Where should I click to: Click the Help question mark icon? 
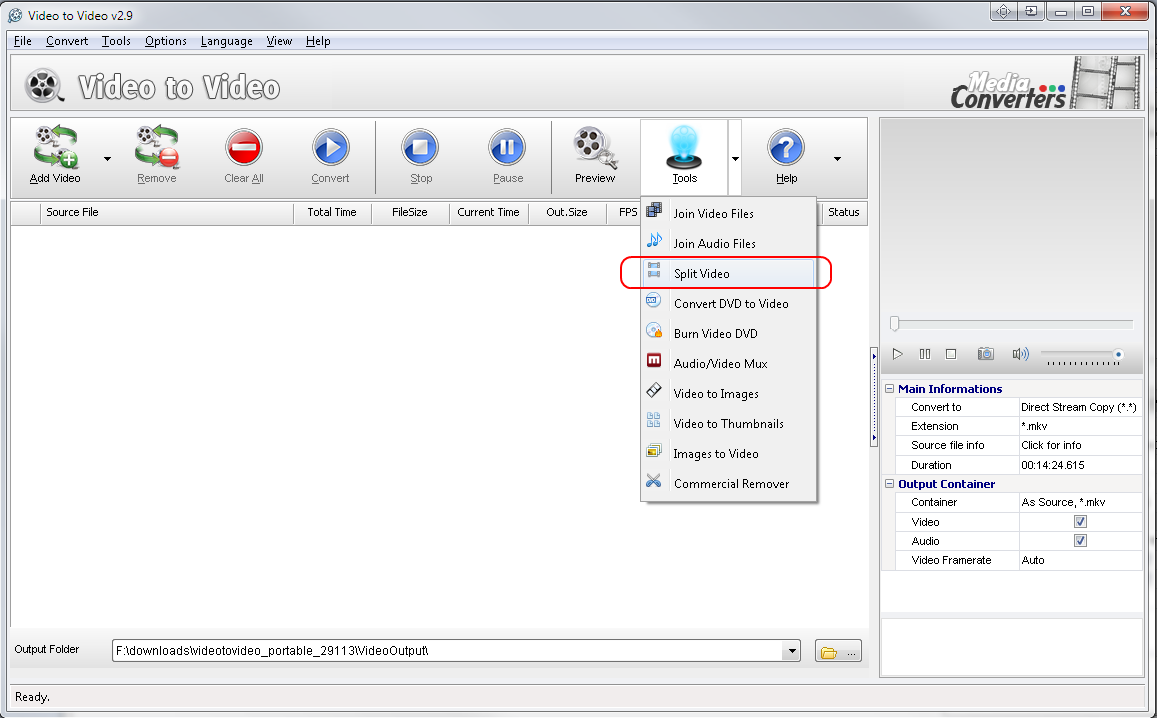coord(787,148)
